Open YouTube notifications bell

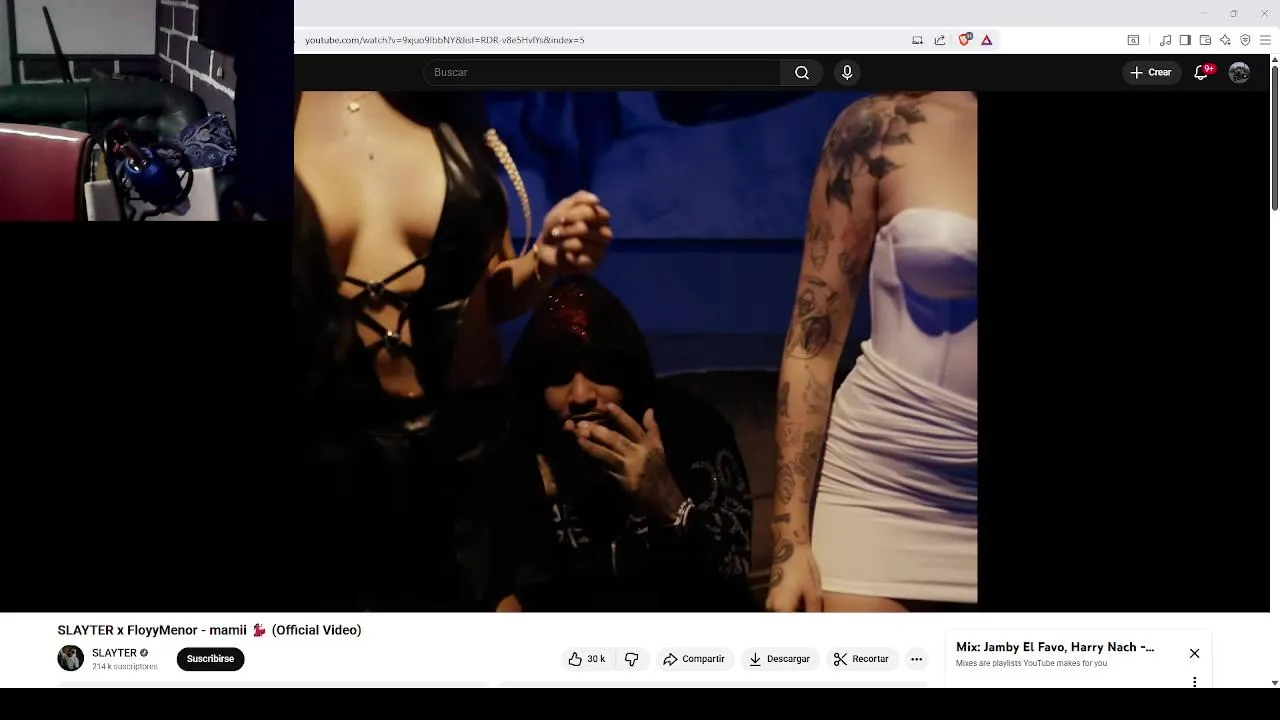point(1202,72)
